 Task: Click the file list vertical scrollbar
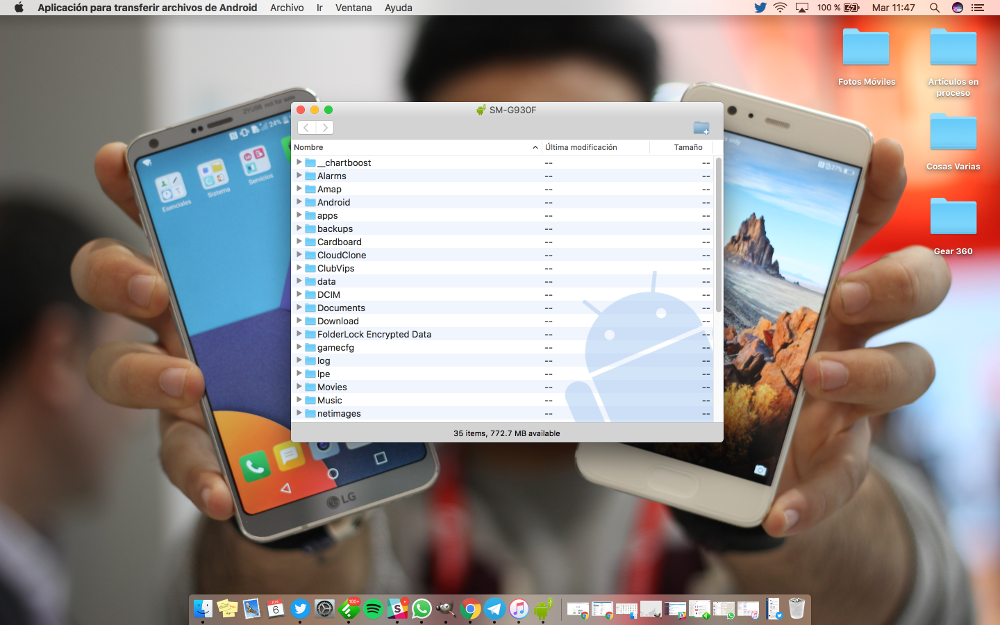coord(718,235)
